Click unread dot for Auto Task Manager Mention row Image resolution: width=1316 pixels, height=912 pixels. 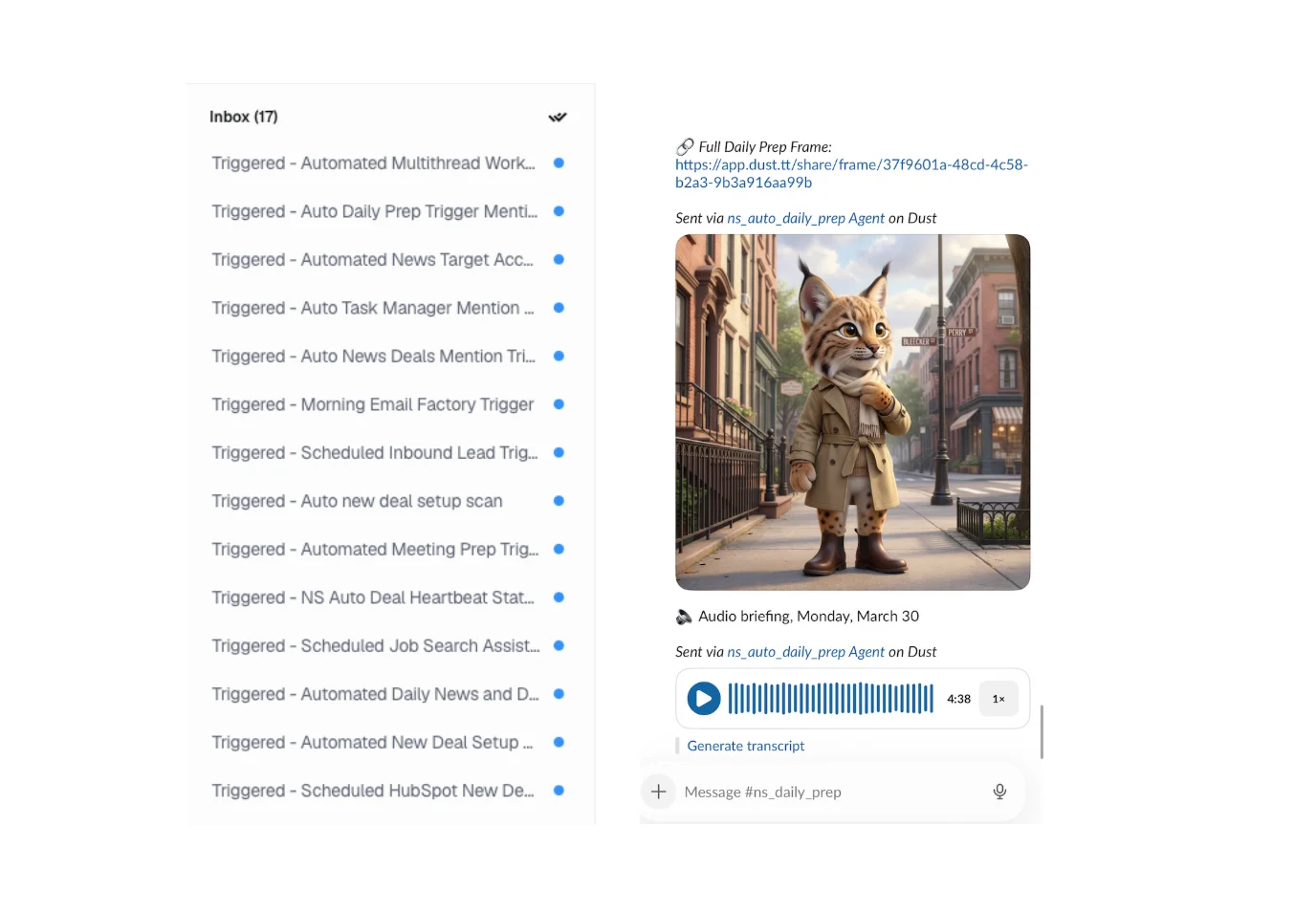(559, 308)
